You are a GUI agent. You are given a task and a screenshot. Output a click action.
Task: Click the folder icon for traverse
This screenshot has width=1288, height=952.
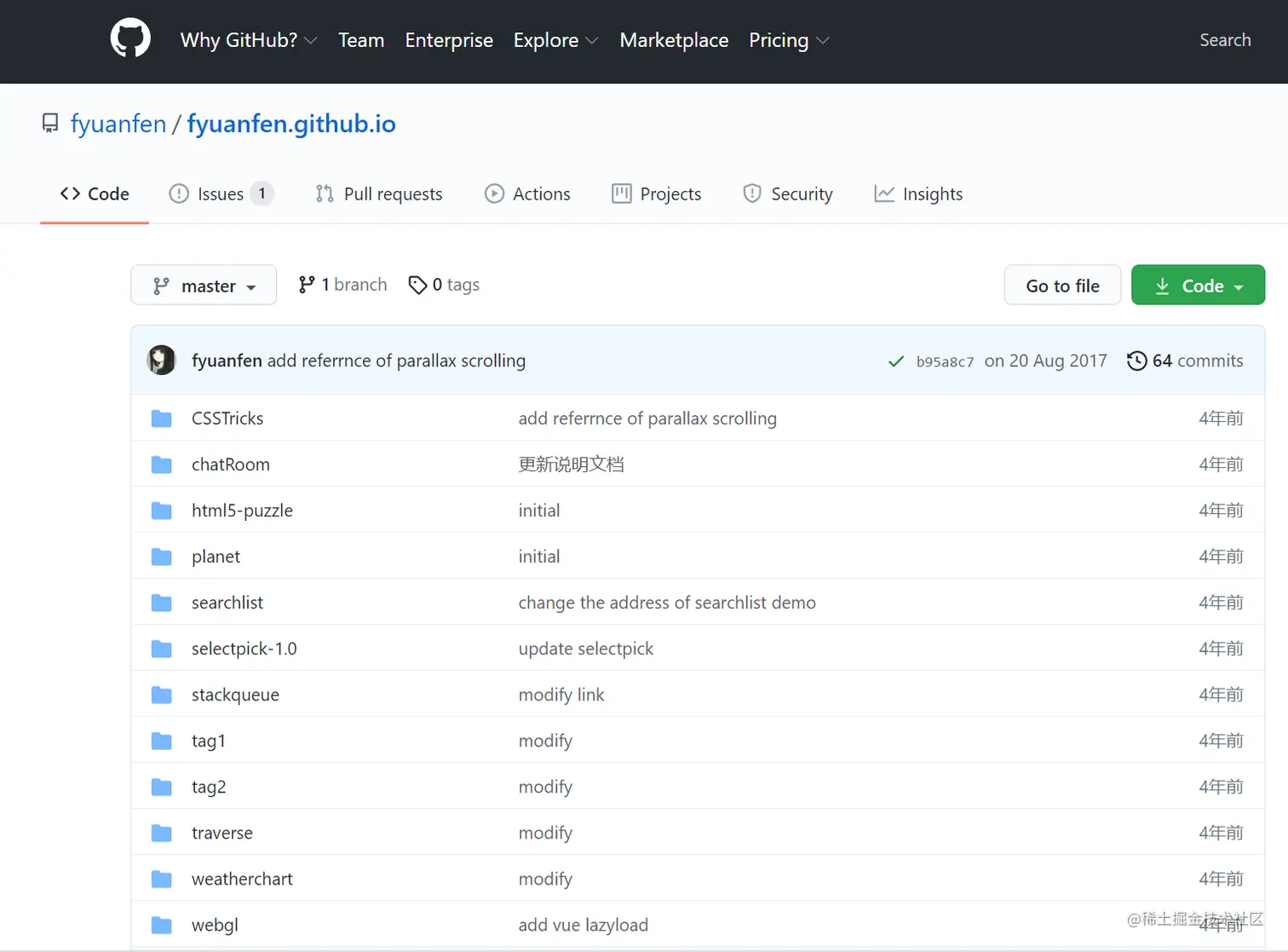161,833
